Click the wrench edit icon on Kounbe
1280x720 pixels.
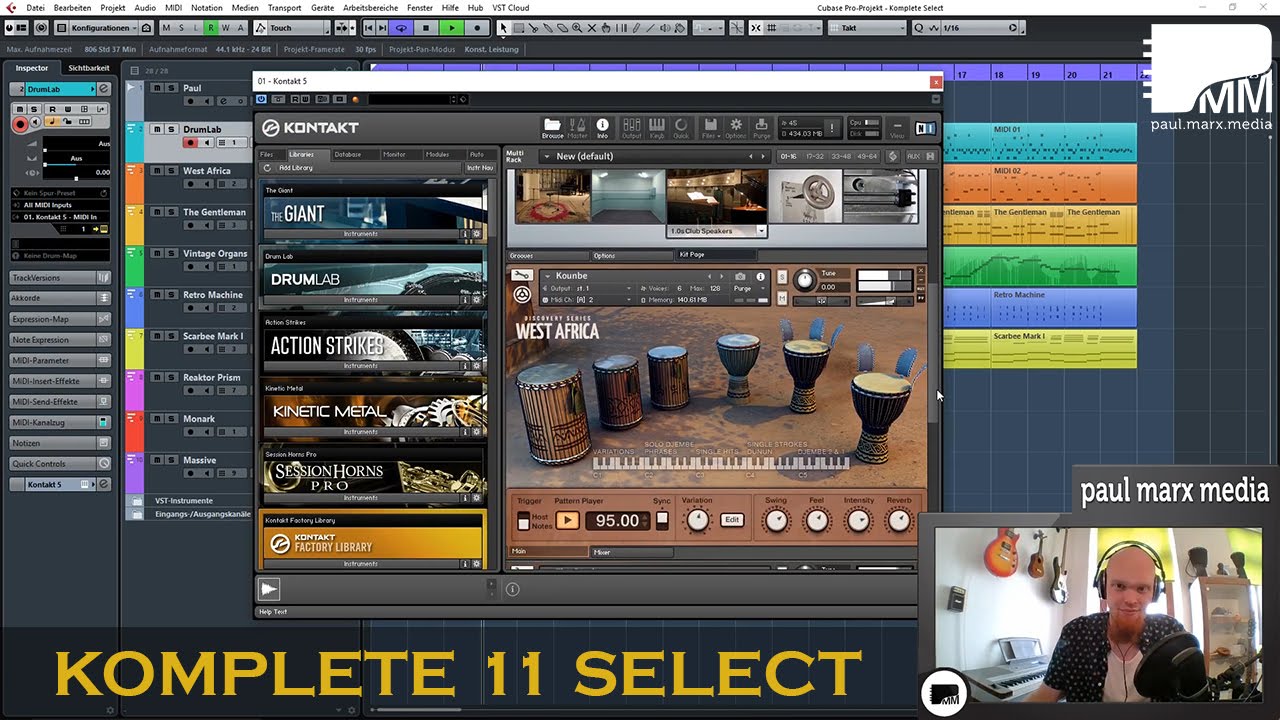[522, 275]
